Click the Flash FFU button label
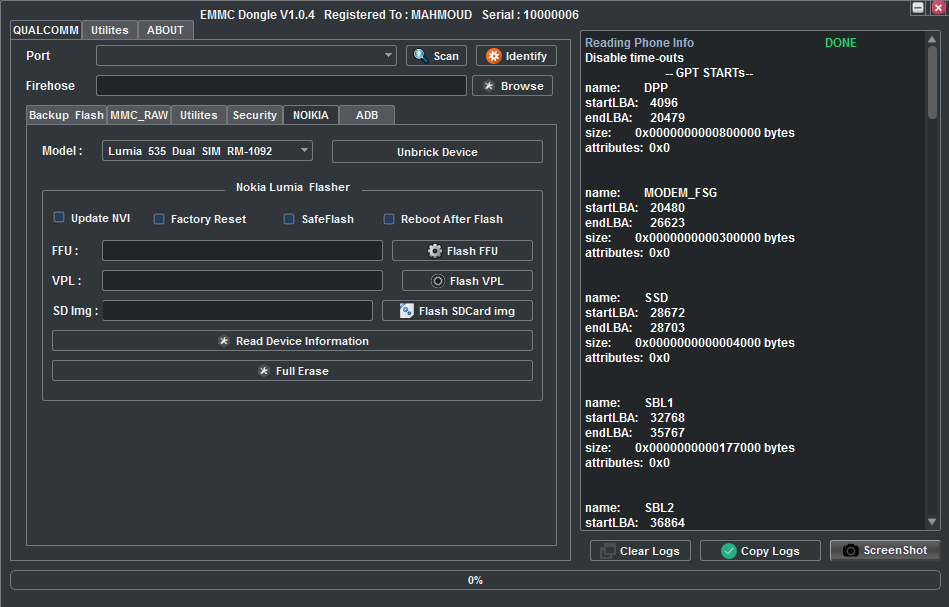 (x=472, y=251)
